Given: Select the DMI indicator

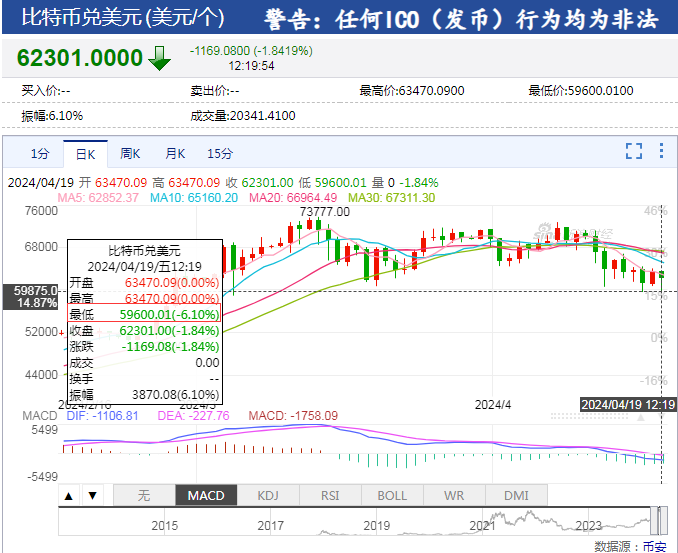Looking at the screenshot, I should point(516,495).
